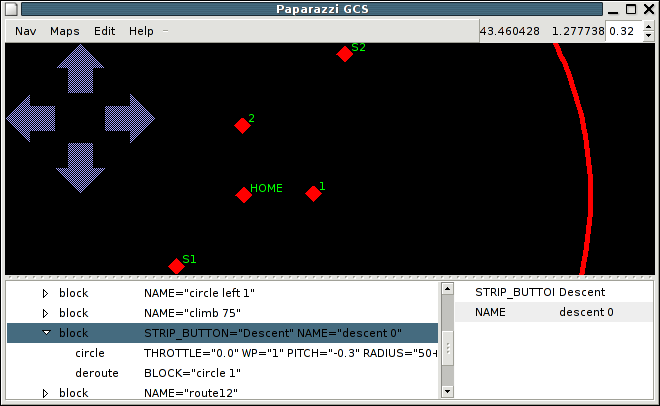Select the S2 waypoint diamond
Screen dimensions: 660x406
pyautogui.click(x=344, y=54)
